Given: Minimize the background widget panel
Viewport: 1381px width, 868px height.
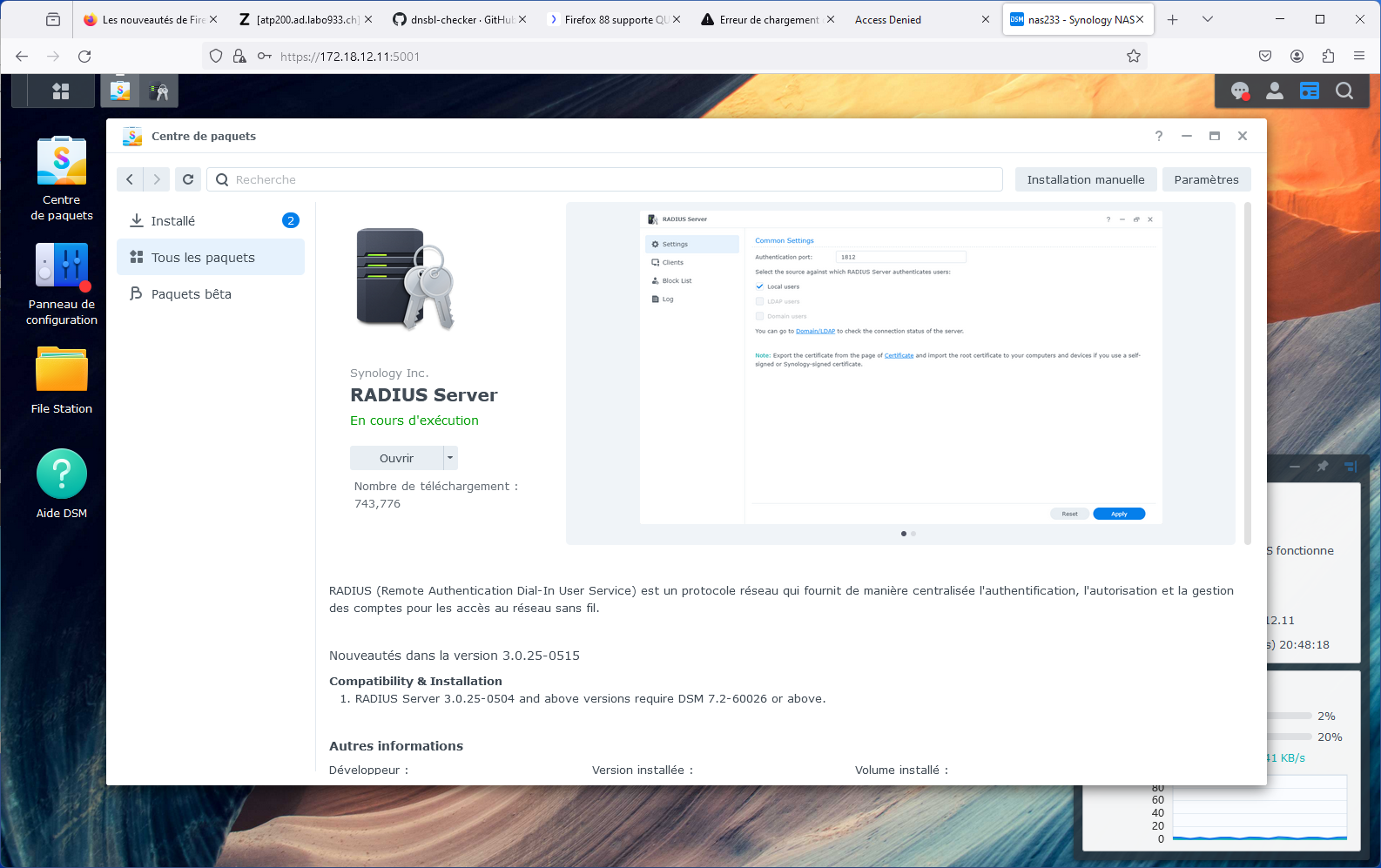Looking at the screenshot, I should coord(1295,467).
